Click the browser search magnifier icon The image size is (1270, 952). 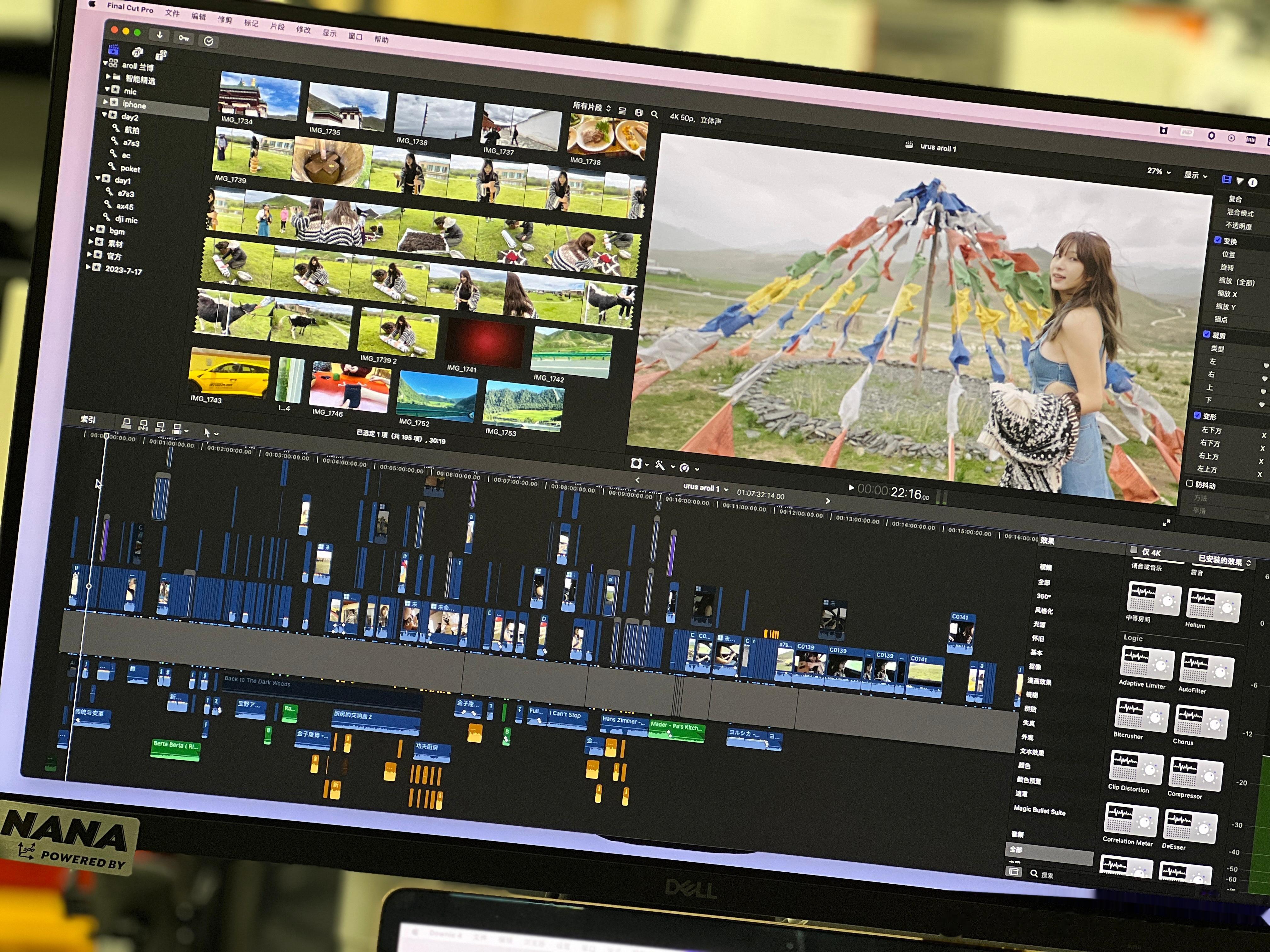pyautogui.click(x=654, y=114)
